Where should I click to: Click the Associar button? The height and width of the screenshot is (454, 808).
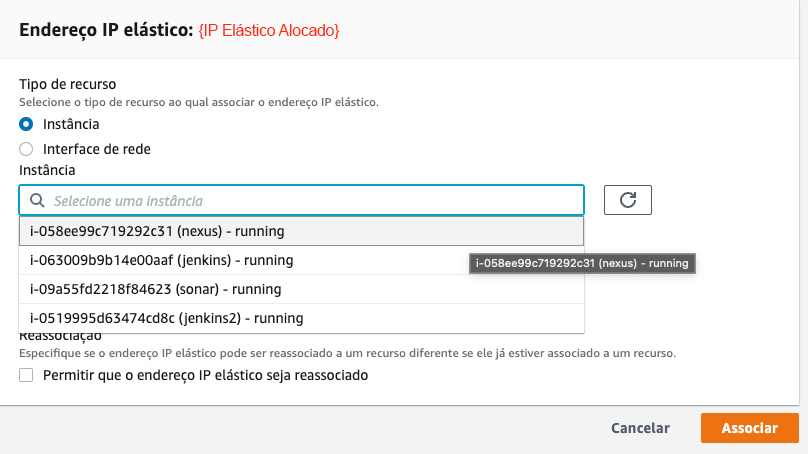pos(749,428)
